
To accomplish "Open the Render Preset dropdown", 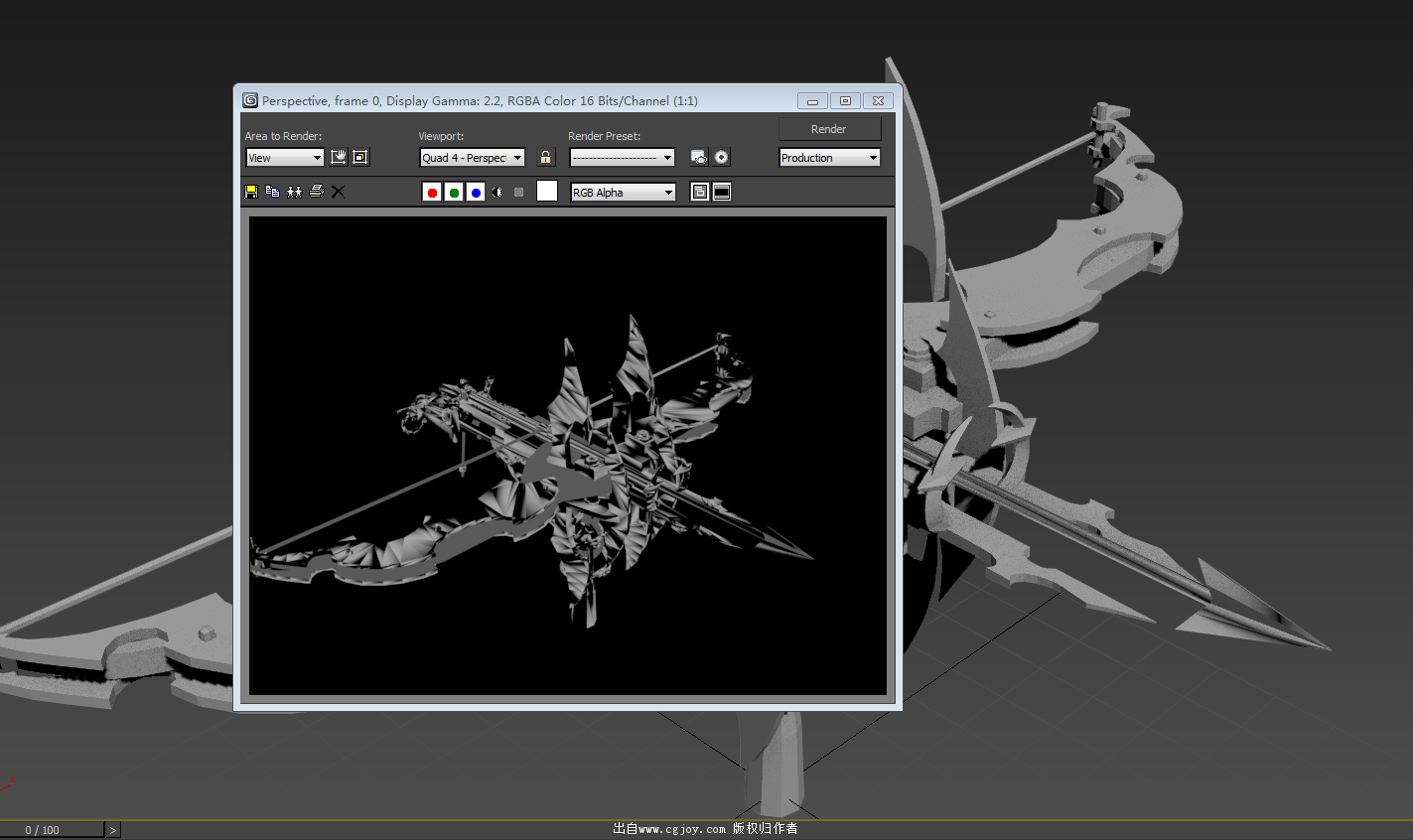I will click(623, 158).
